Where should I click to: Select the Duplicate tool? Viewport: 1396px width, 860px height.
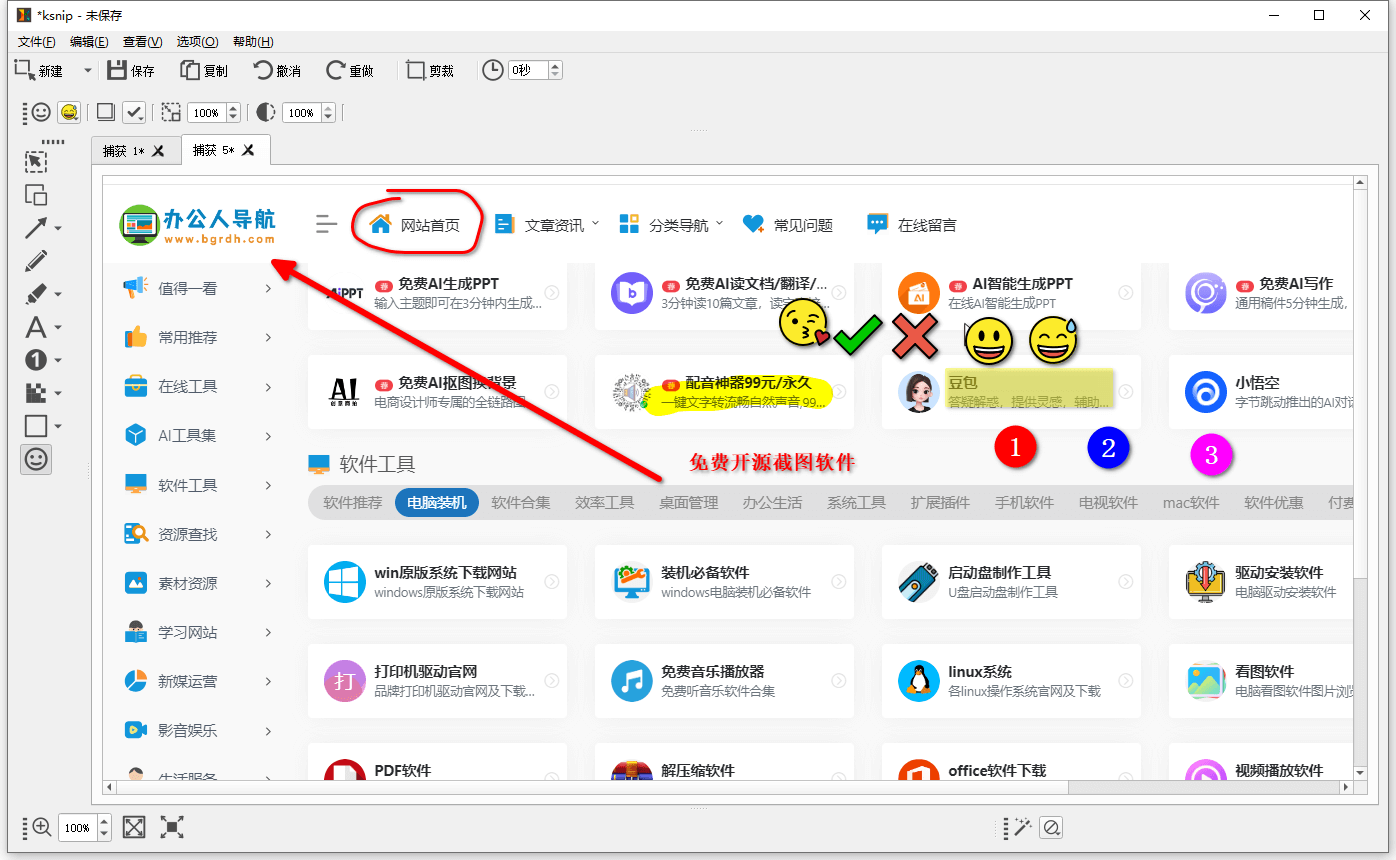(35, 195)
